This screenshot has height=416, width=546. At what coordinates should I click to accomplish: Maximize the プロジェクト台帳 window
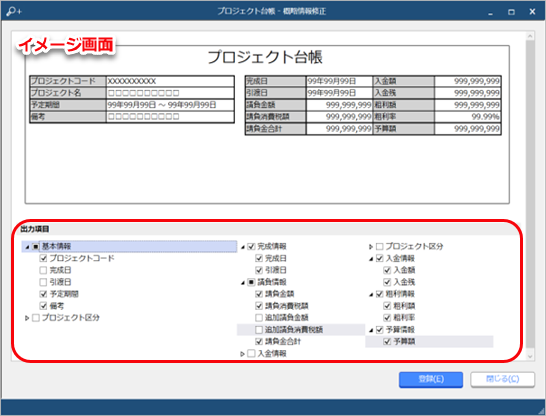(x=511, y=11)
